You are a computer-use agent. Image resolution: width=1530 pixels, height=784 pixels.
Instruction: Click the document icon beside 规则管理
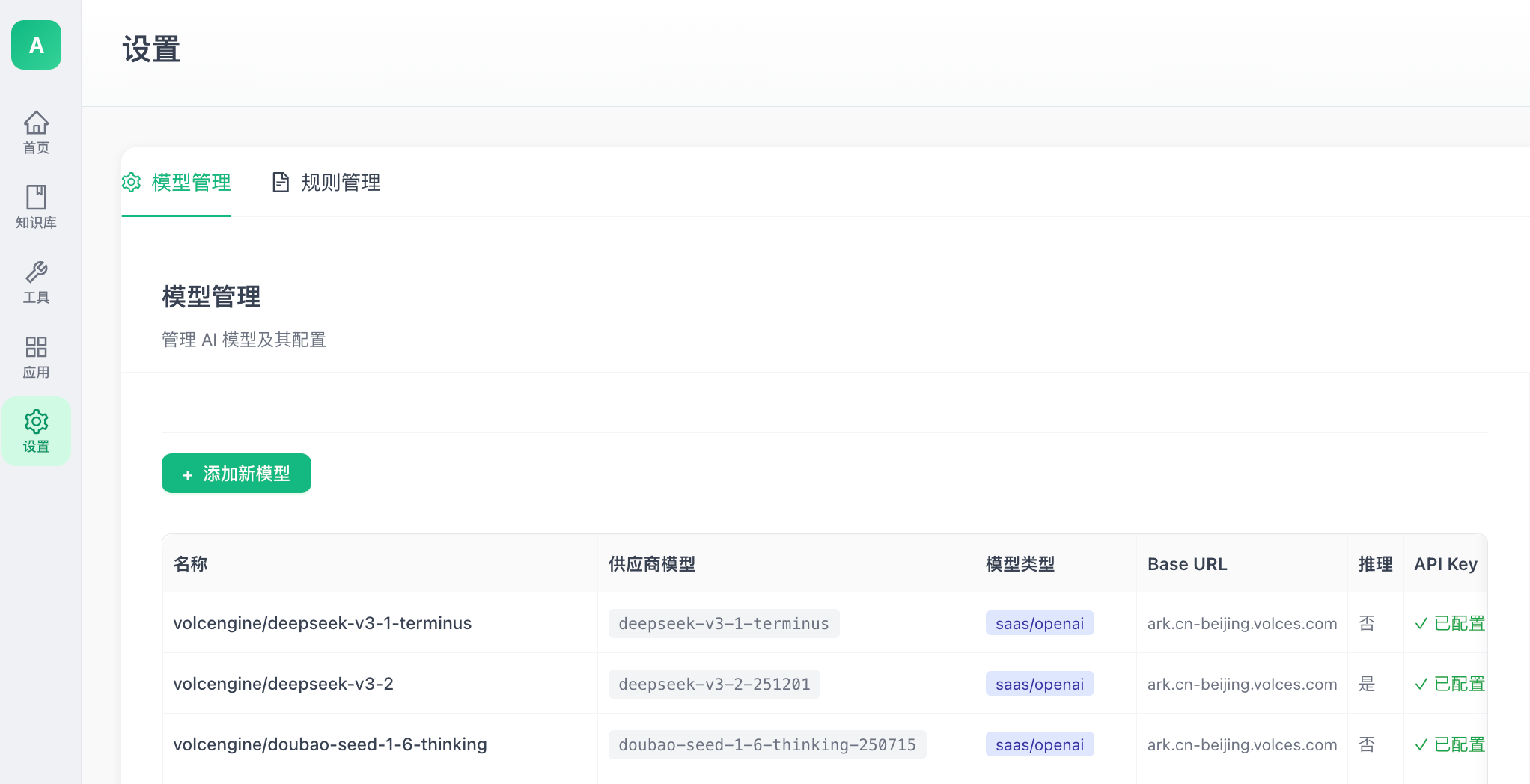281,183
